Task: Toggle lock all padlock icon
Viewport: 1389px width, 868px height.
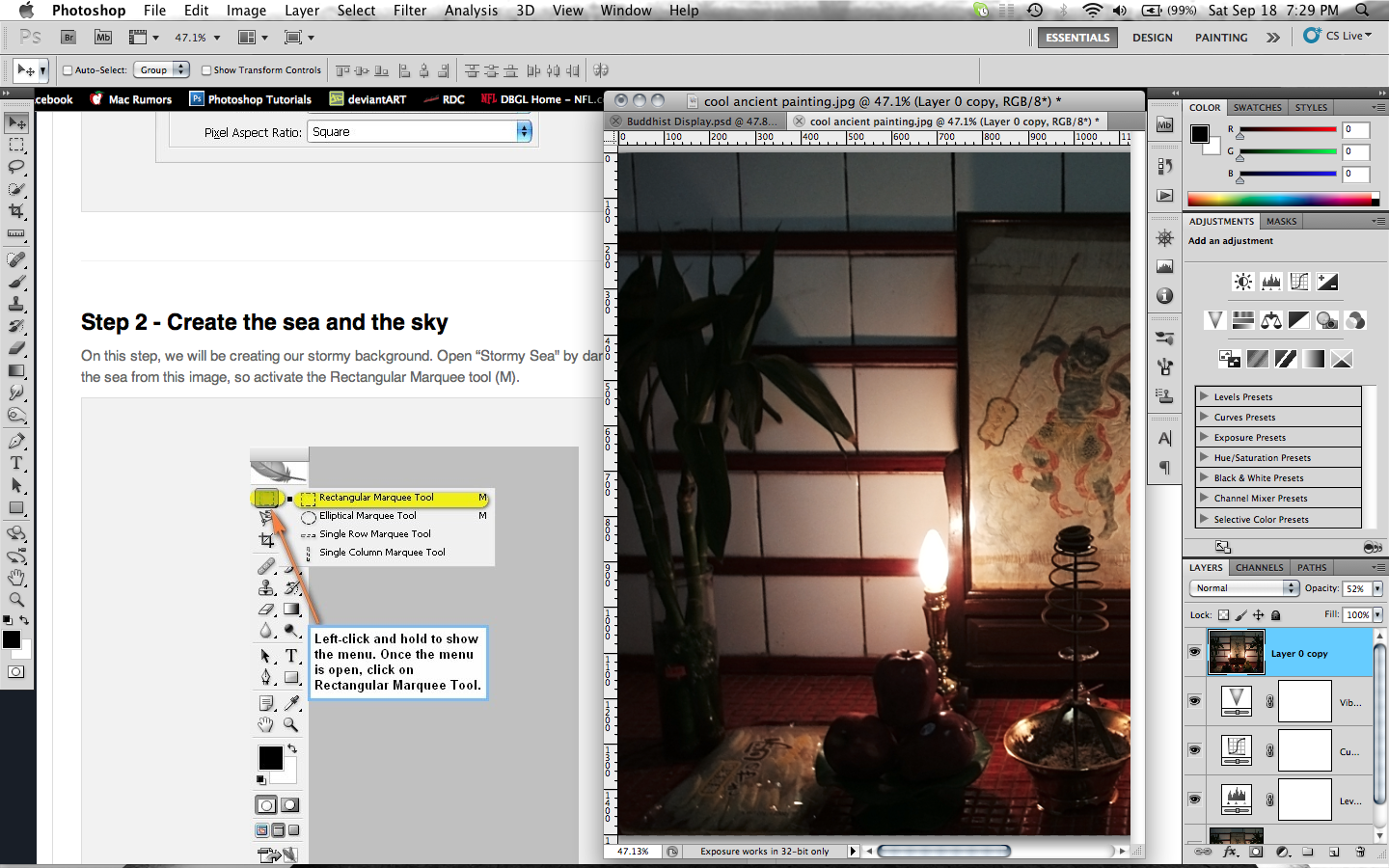Action: (x=1276, y=614)
